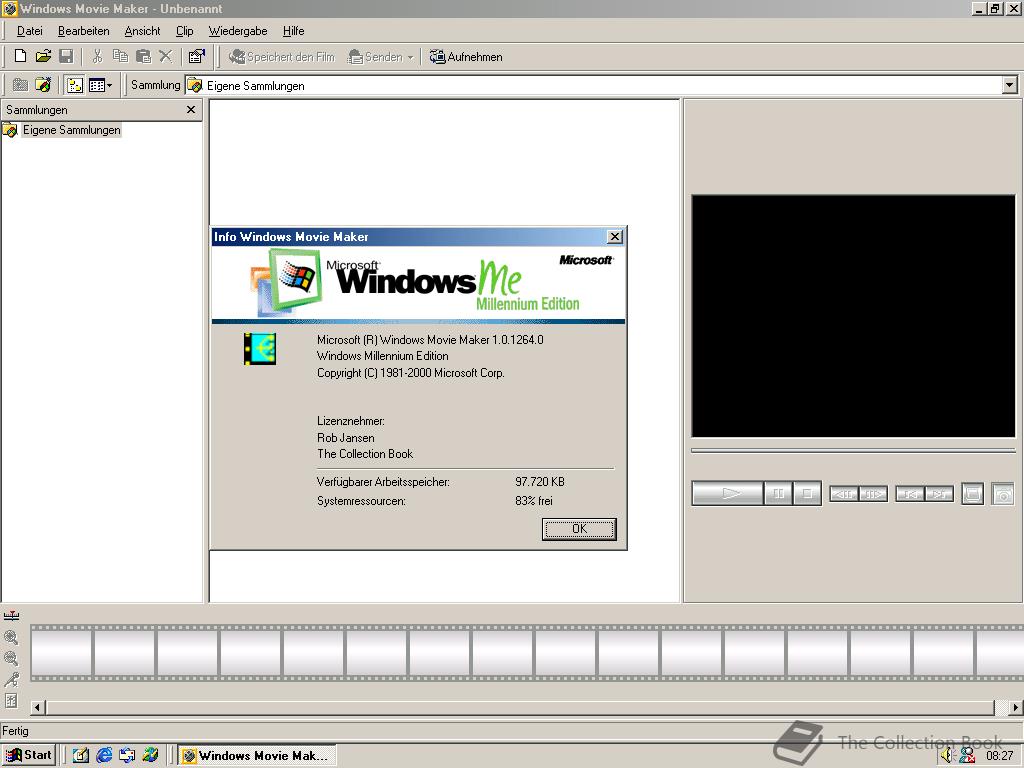The image size is (1024, 768).
Task: Click the previous frame button
Action: point(844,494)
